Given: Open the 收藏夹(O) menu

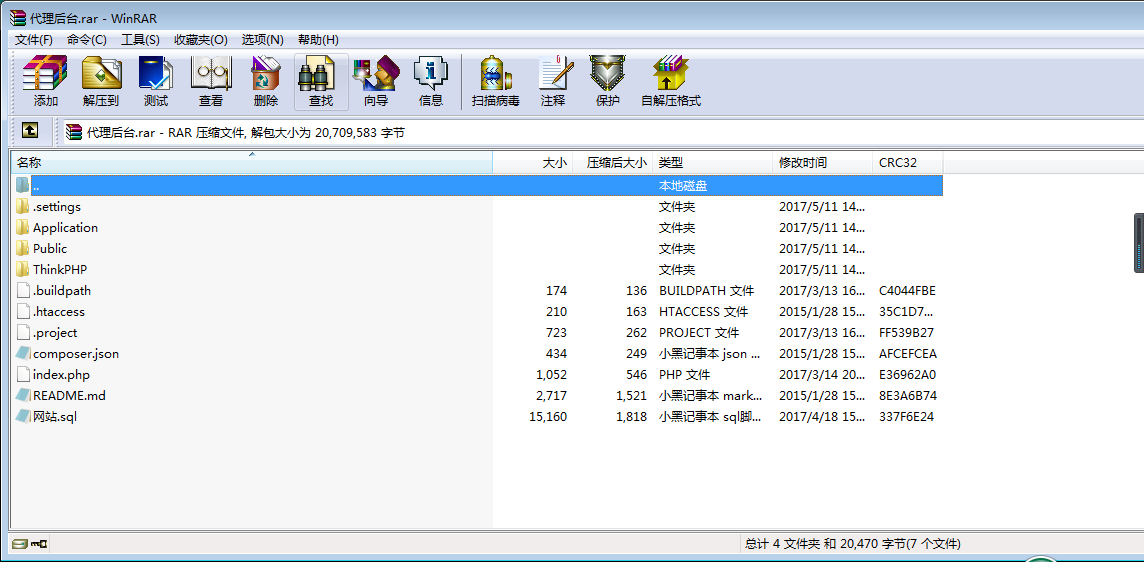Looking at the screenshot, I should point(201,39).
